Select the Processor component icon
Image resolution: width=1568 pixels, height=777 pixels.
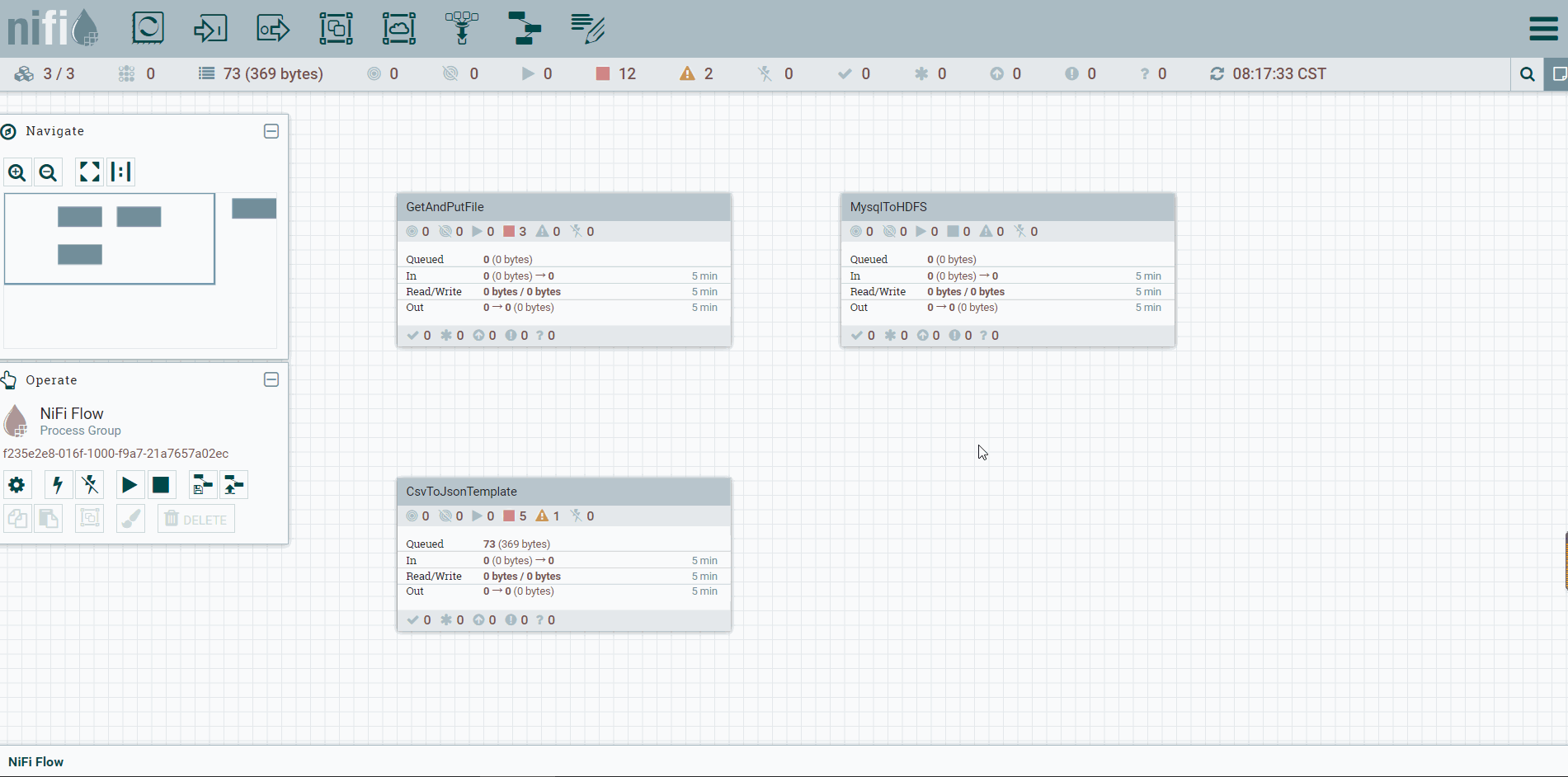point(148,28)
